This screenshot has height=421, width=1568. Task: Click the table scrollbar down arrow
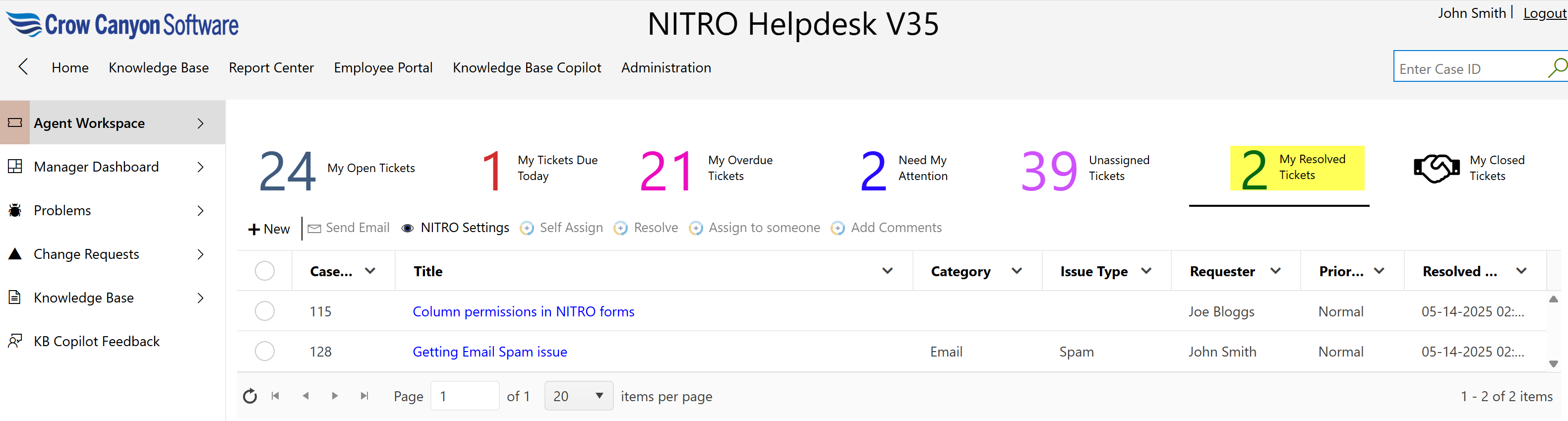pos(1553,364)
